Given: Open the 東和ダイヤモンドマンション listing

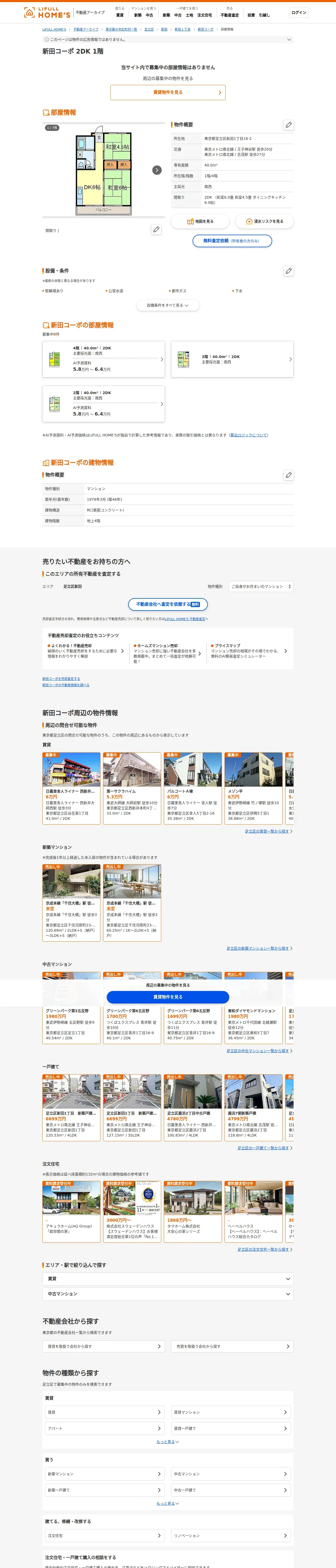Looking at the screenshot, I should pyautogui.click(x=254, y=1008).
